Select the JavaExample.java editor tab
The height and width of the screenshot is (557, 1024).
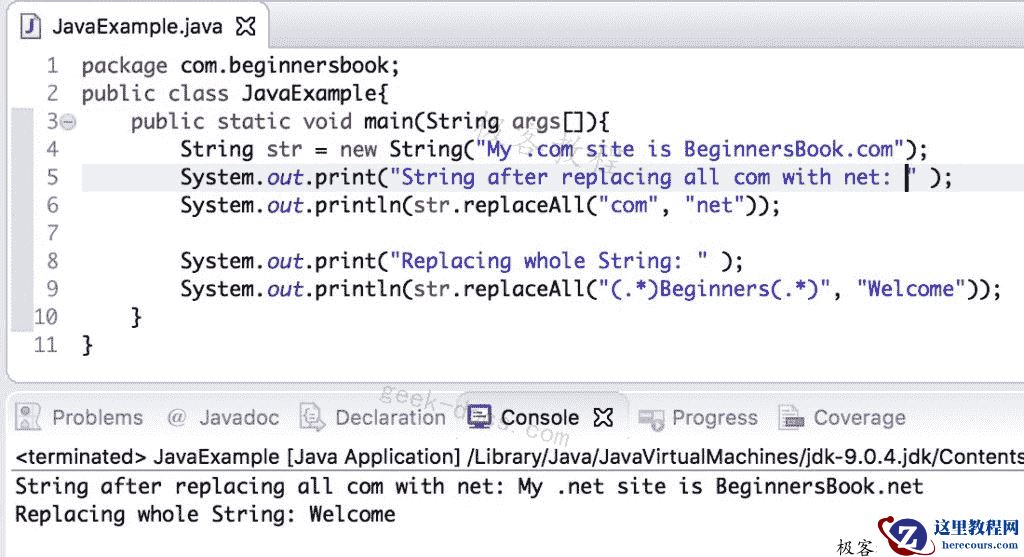pyautogui.click(x=137, y=26)
